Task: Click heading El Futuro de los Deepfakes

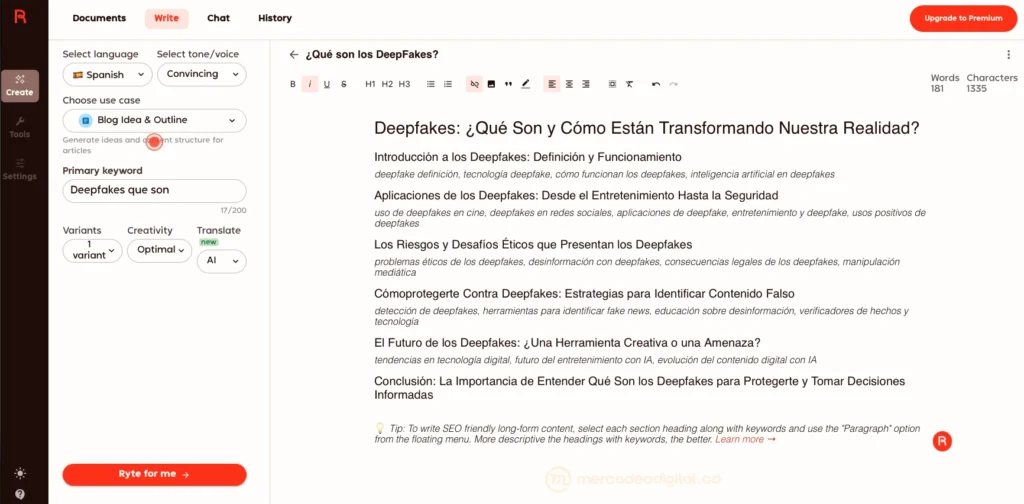Action: pyautogui.click(x=567, y=343)
